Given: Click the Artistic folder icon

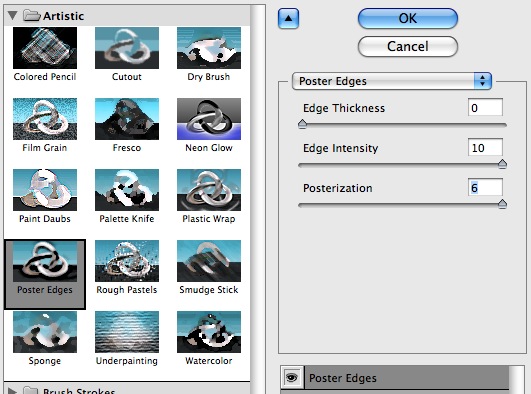Looking at the screenshot, I should 32,16.
